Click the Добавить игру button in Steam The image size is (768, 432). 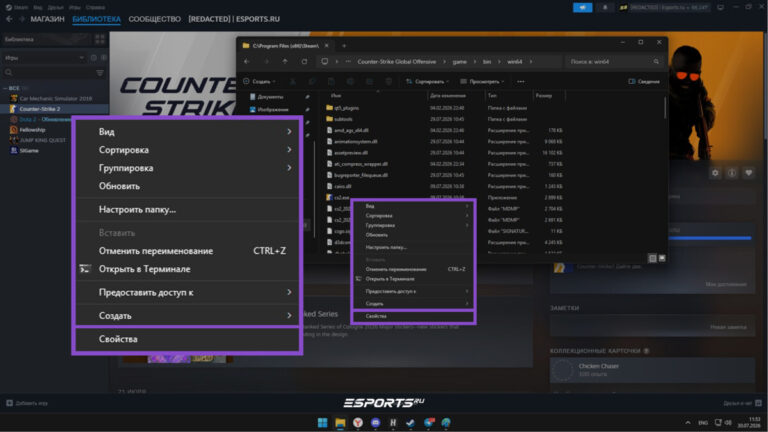tap(27, 403)
